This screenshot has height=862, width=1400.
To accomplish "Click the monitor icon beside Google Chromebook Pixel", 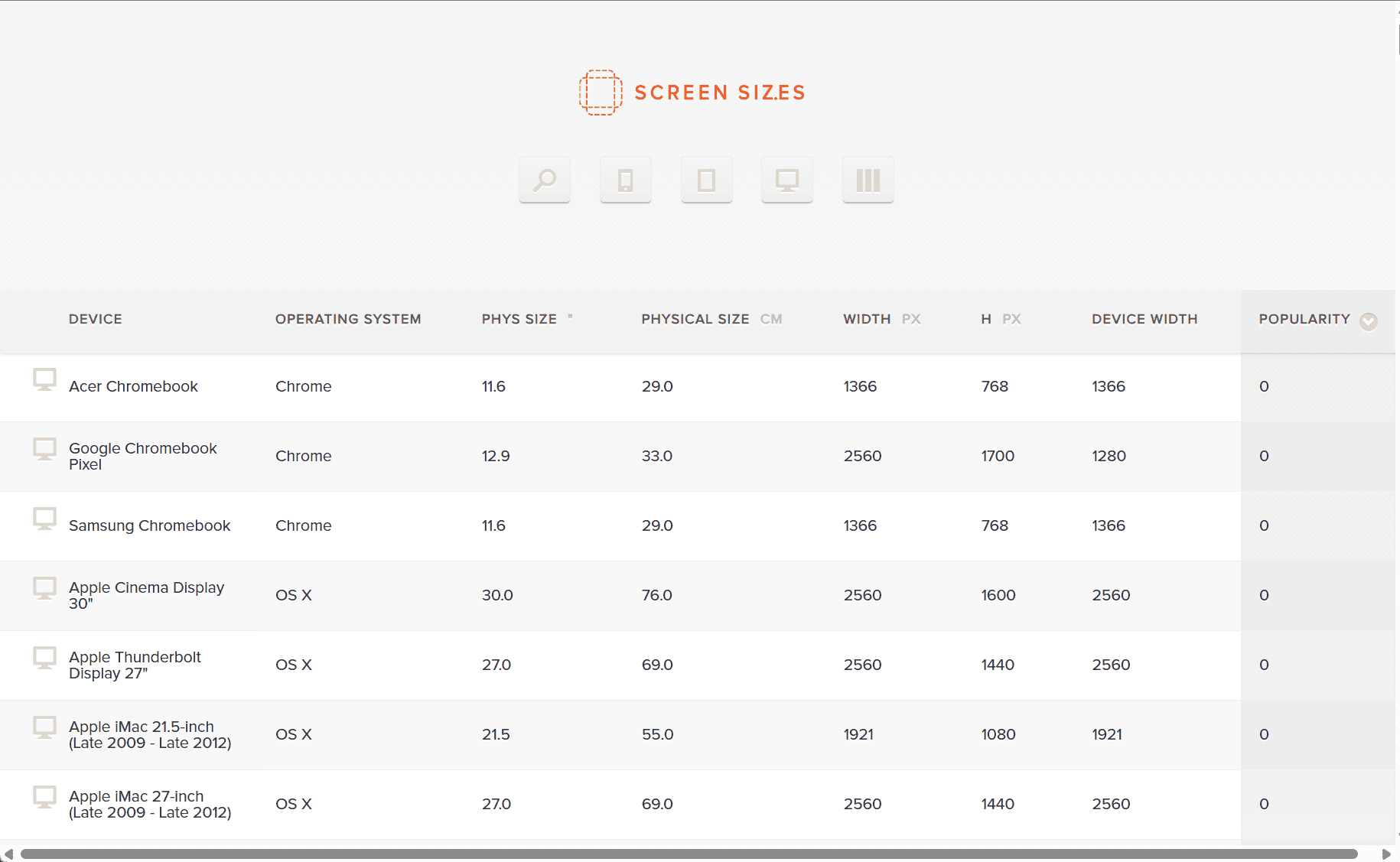I will pyautogui.click(x=45, y=450).
